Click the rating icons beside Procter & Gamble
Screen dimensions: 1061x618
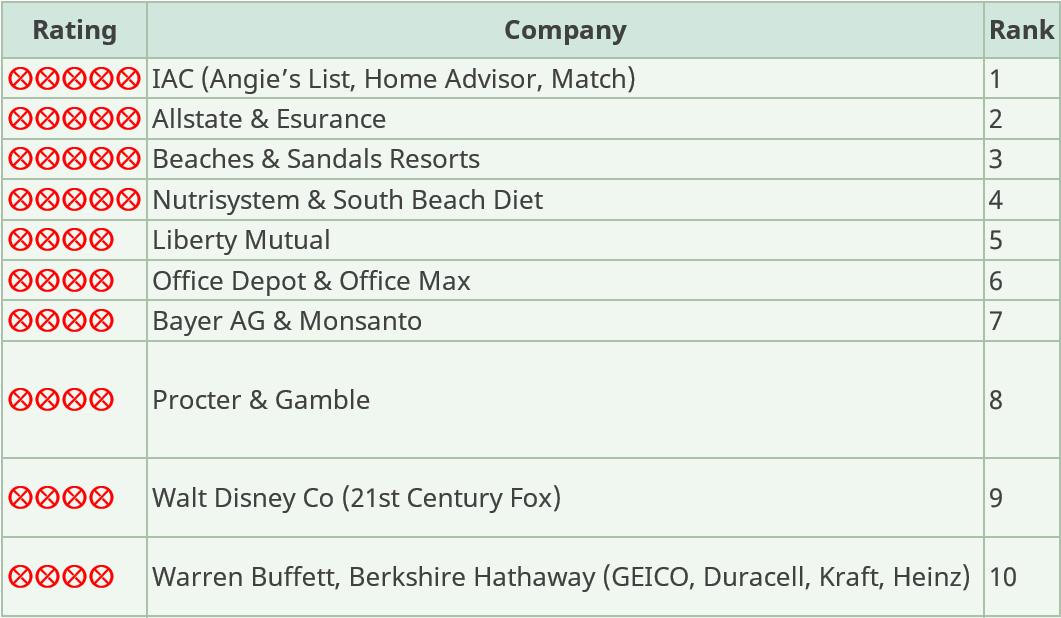pos(61,400)
